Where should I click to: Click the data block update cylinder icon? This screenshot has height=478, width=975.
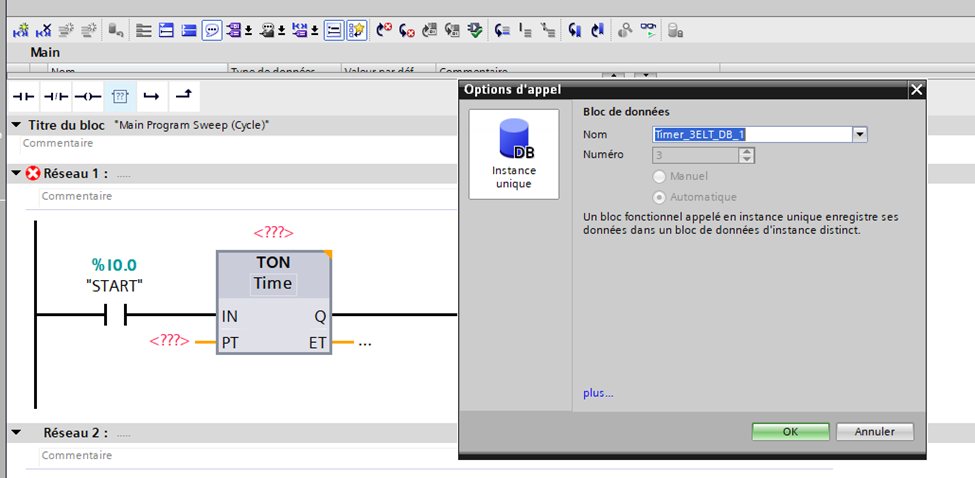(116, 30)
